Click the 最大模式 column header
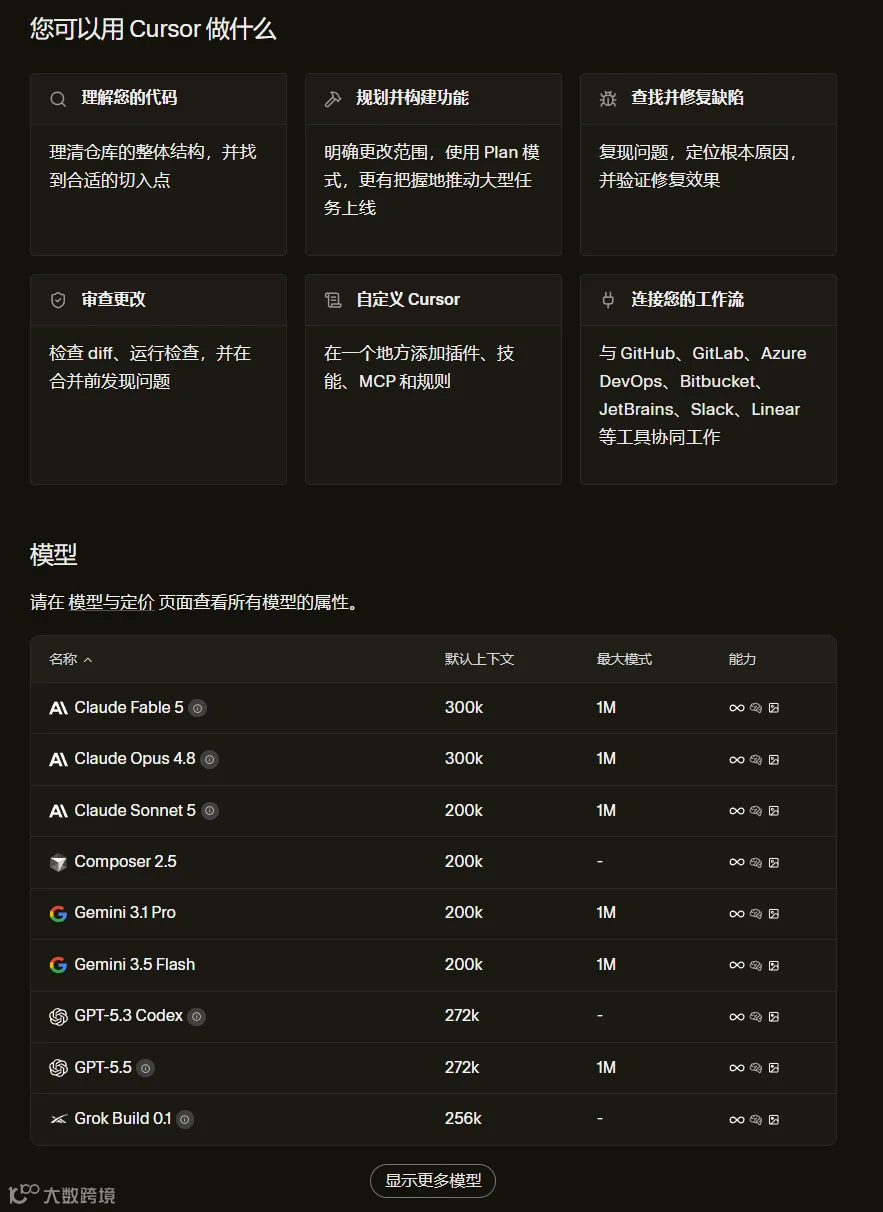Image resolution: width=883 pixels, height=1212 pixels. tap(624, 660)
